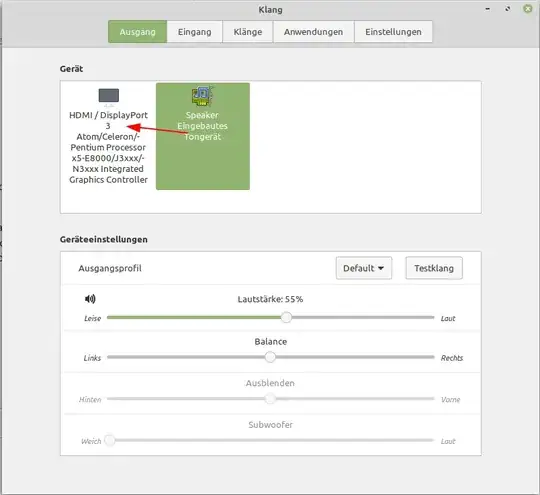Image resolution: width=540 pixels, height=495 pixels.
Task: Click the arrow on the Default dropdown
Action: coord(381,268)
